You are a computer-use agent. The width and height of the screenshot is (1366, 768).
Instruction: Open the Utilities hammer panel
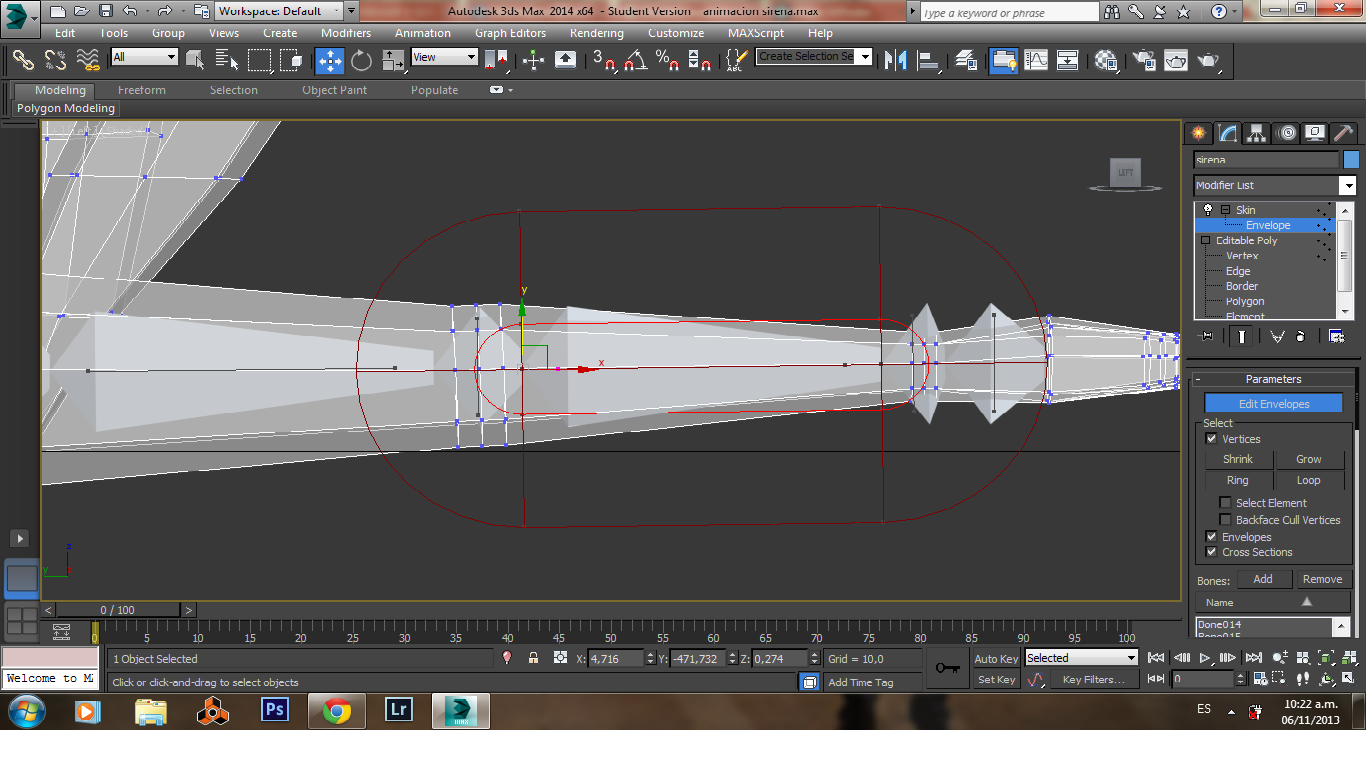1344,133
